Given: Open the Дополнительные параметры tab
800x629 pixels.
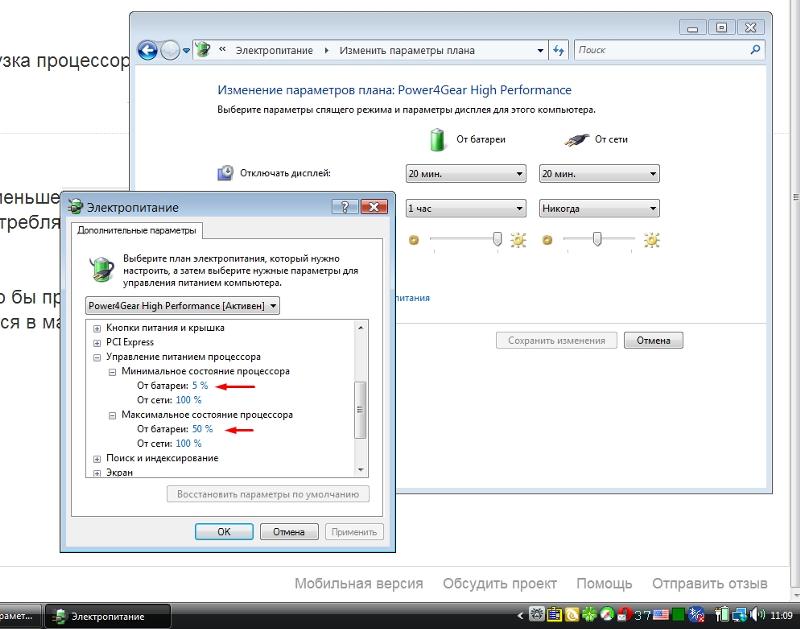Looking at the screenshot, I should coord(137,231).
